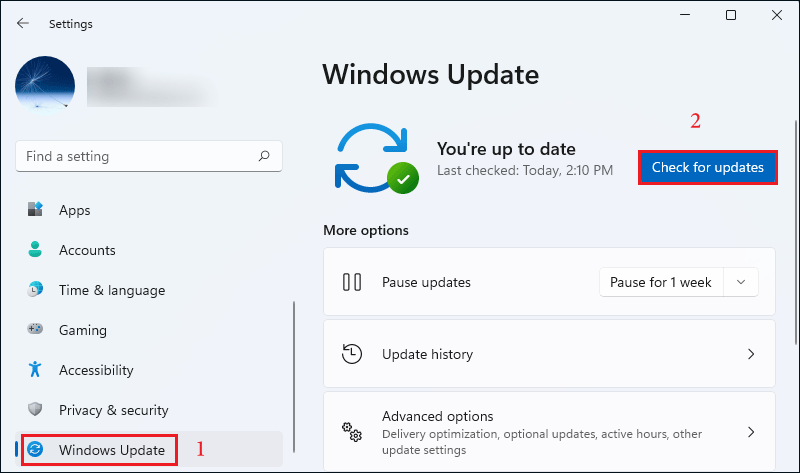Open Accessibility settings
Screen dimensions: 800x473
click(x=96, y=370)
